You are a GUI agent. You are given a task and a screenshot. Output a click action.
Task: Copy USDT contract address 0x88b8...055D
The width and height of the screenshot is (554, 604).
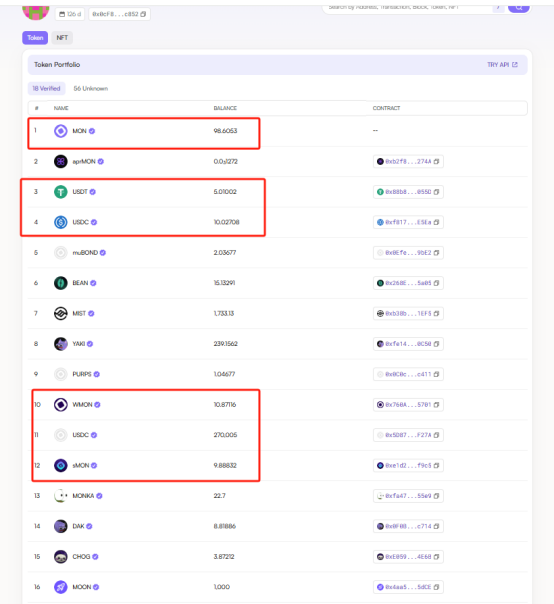click(436, 192)
